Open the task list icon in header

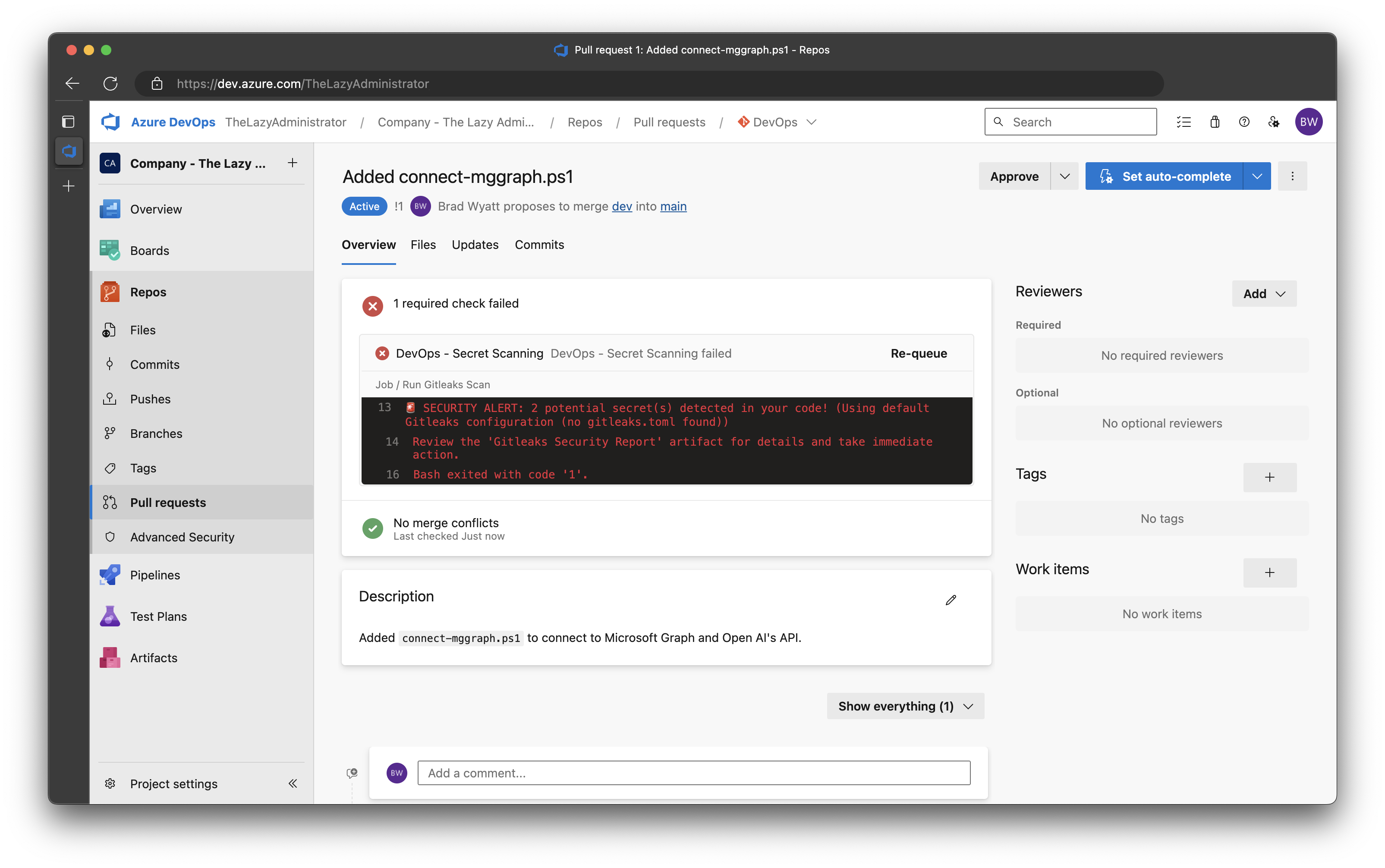[1184, 122]
